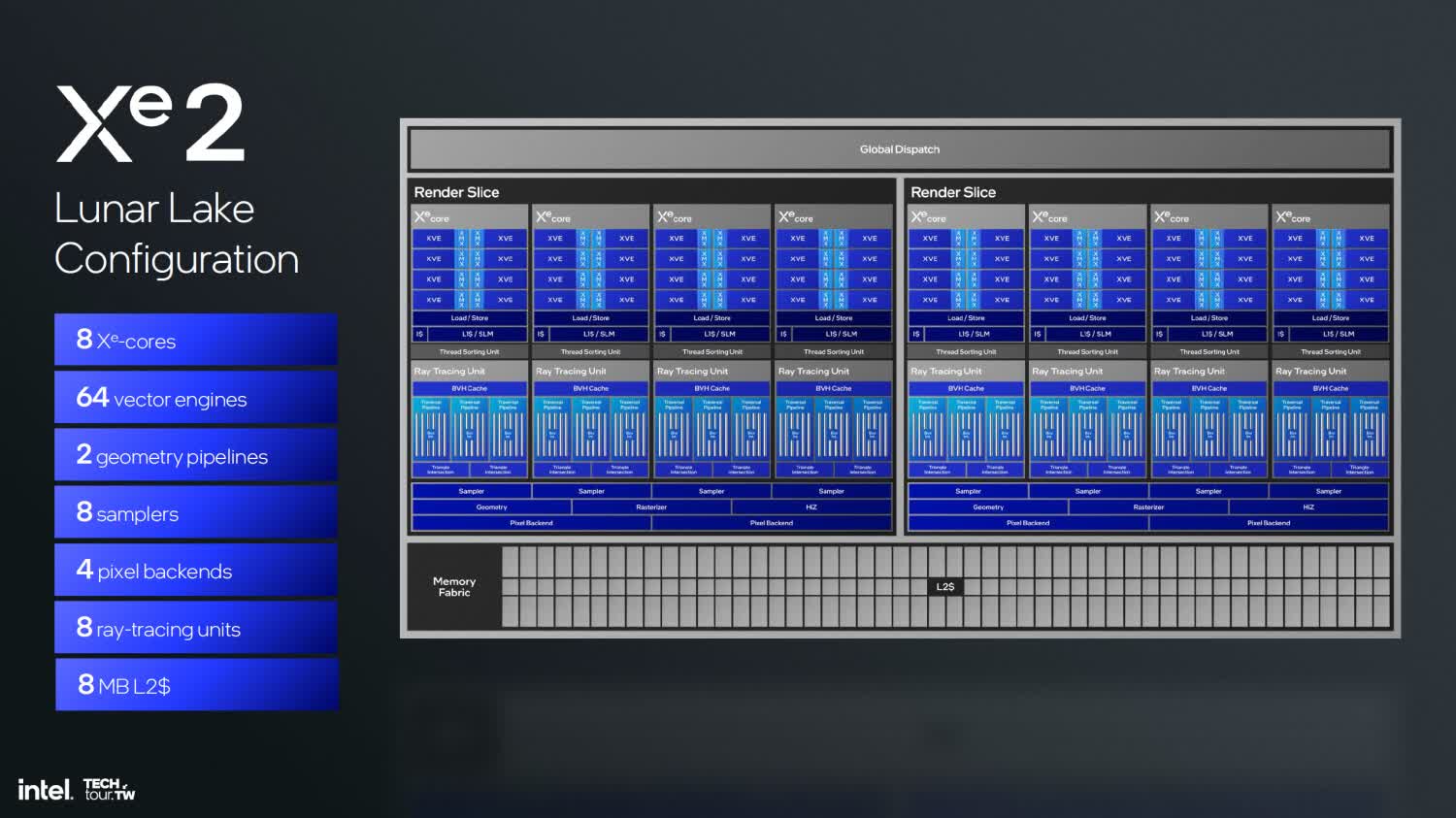Click the Intel logo
The image size is (1456, 818).
[x=45, y=790]
